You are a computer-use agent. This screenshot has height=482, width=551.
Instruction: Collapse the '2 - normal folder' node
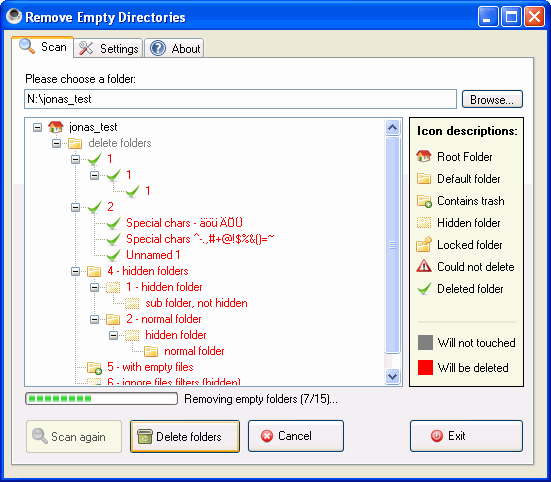point(94,319)
